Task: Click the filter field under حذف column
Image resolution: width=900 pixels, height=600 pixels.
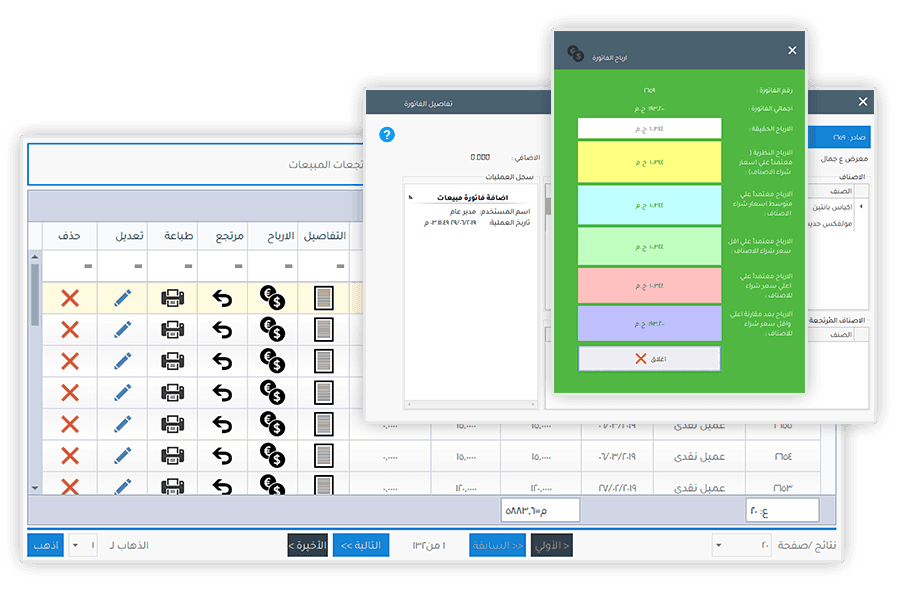Action: click(70, 266)
